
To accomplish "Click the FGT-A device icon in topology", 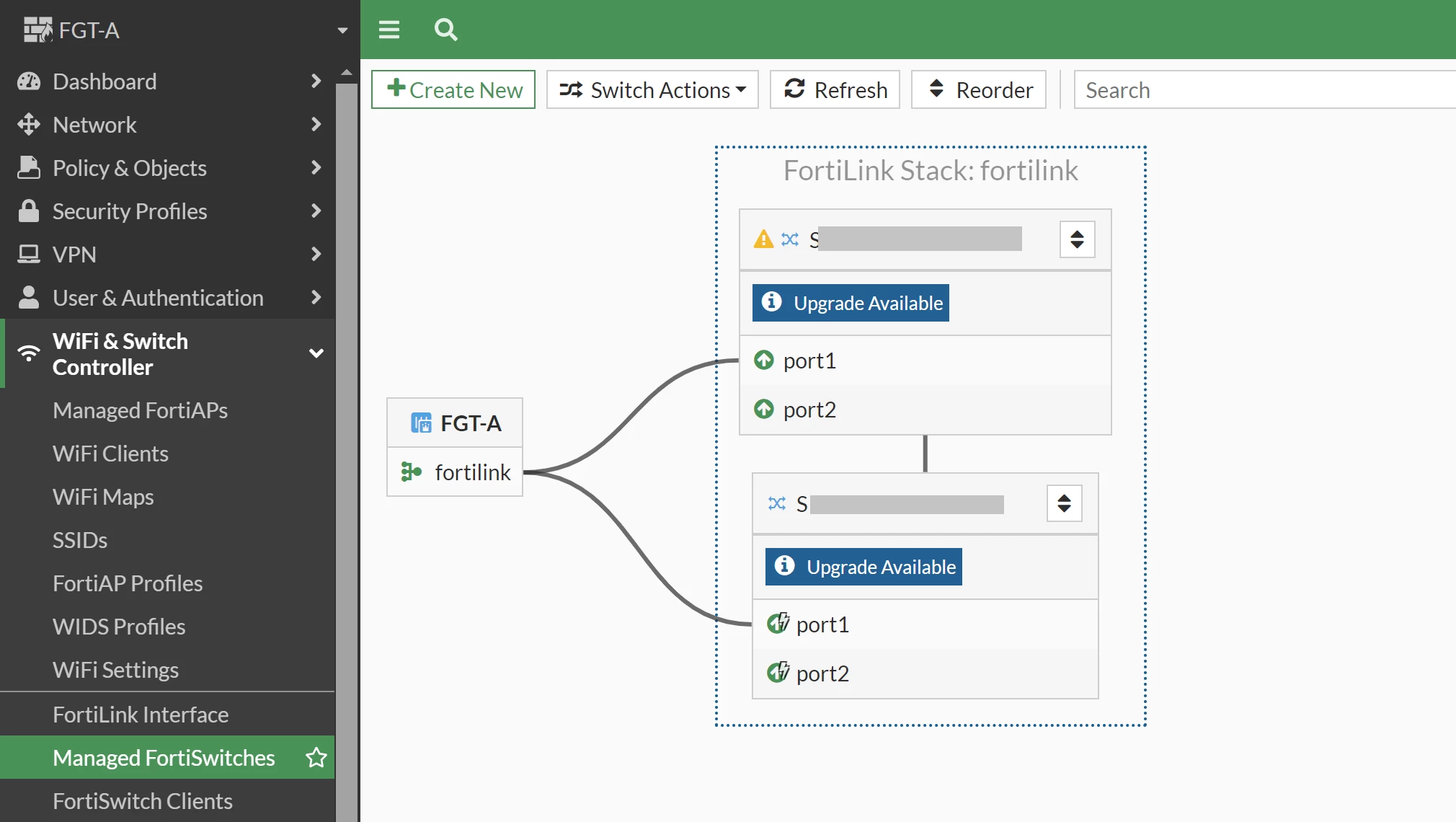I will pyautogui.click(x=422, y=423).
